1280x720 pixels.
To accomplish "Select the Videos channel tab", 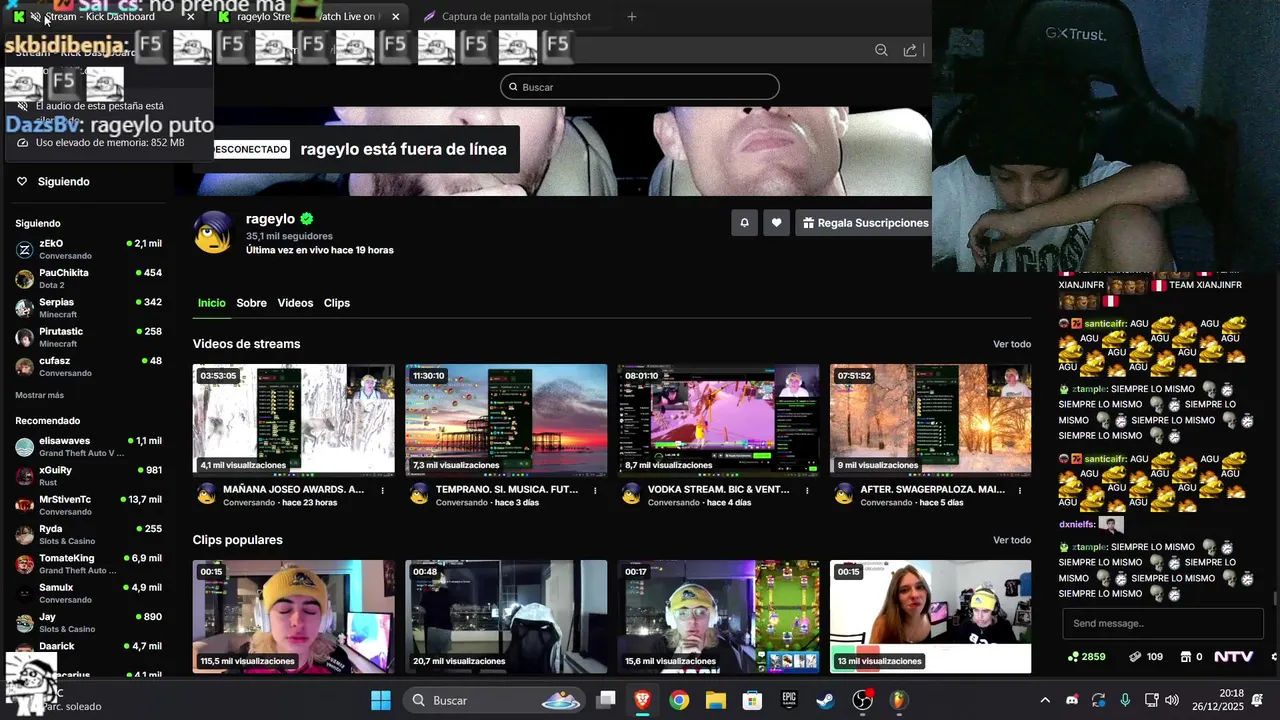I will [295, 303].
